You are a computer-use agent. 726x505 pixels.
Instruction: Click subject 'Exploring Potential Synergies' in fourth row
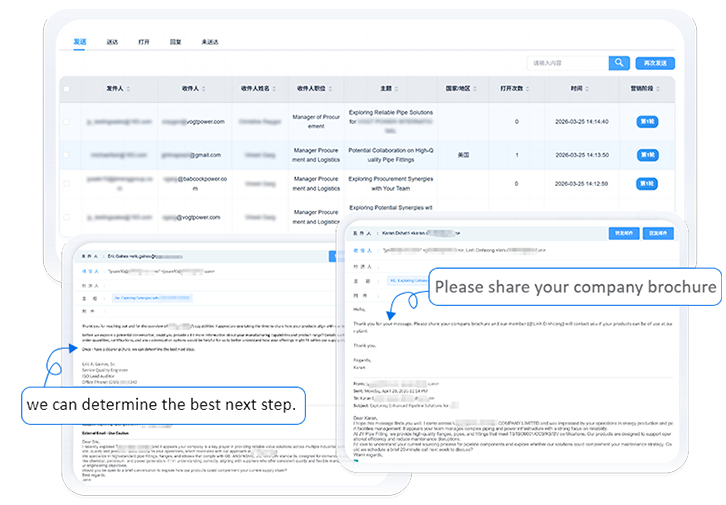click(391, 208)
